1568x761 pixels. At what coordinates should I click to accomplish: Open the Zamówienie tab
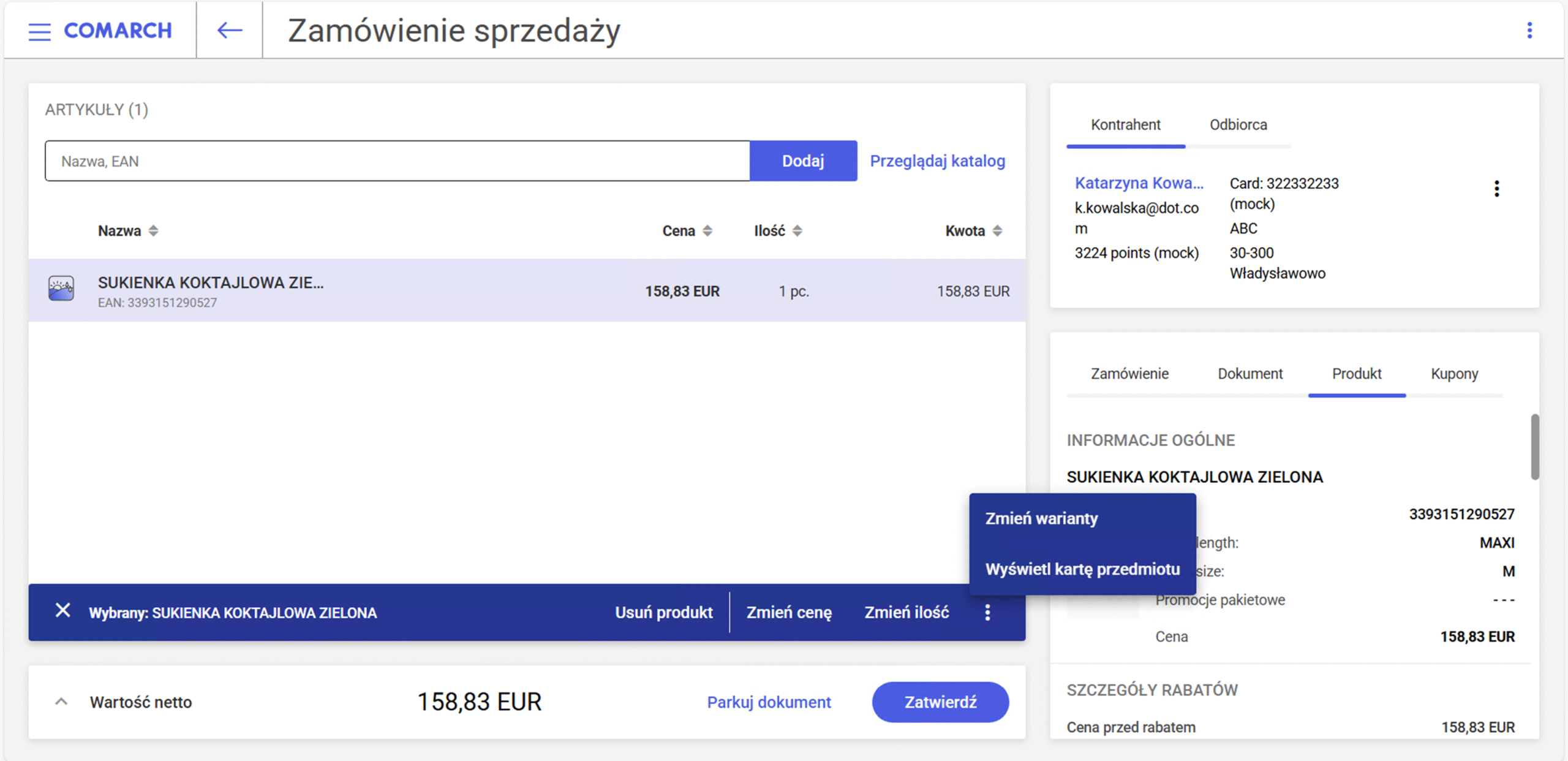[1129, 374]
